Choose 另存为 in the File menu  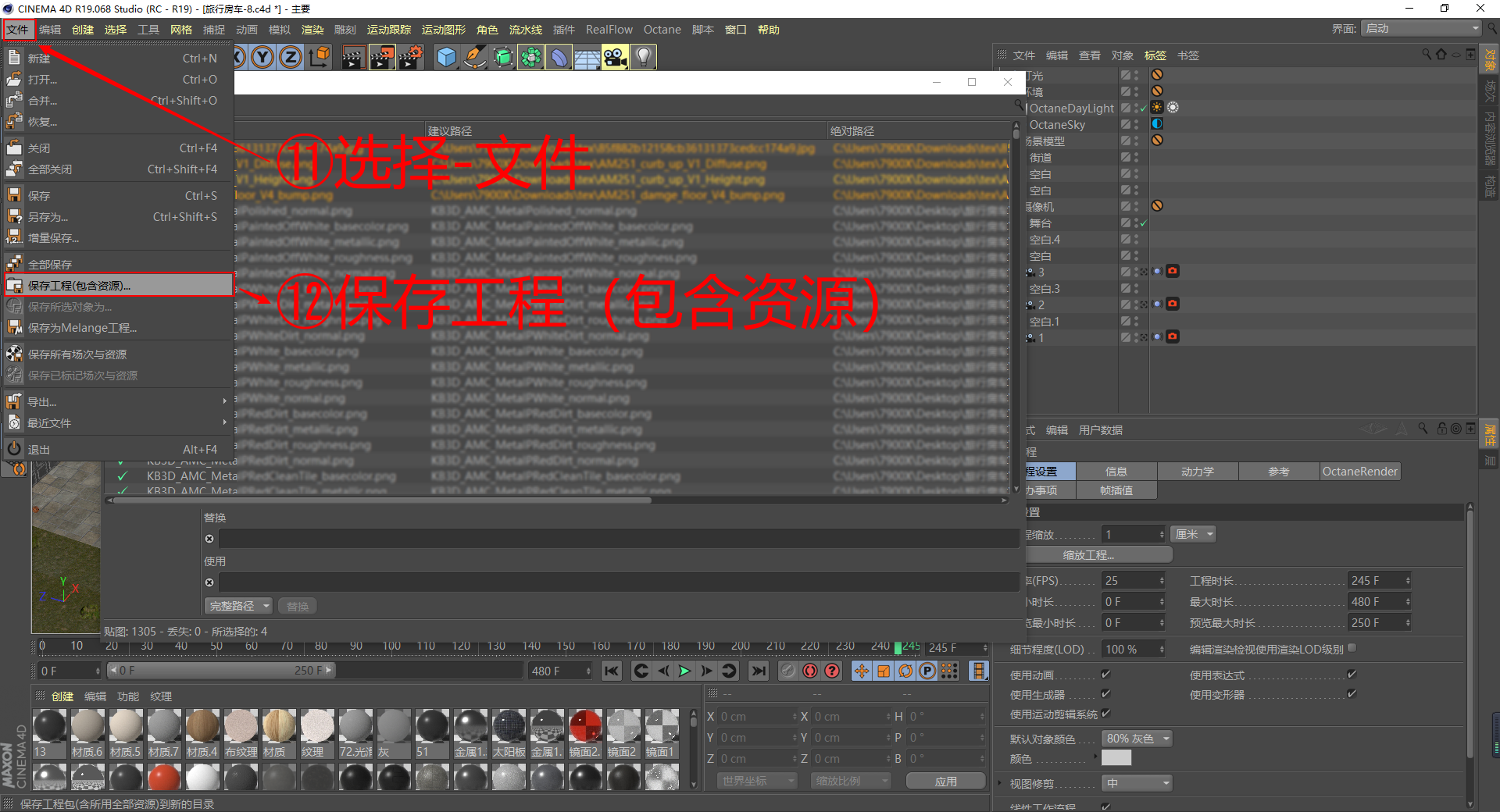pos(117,217)
